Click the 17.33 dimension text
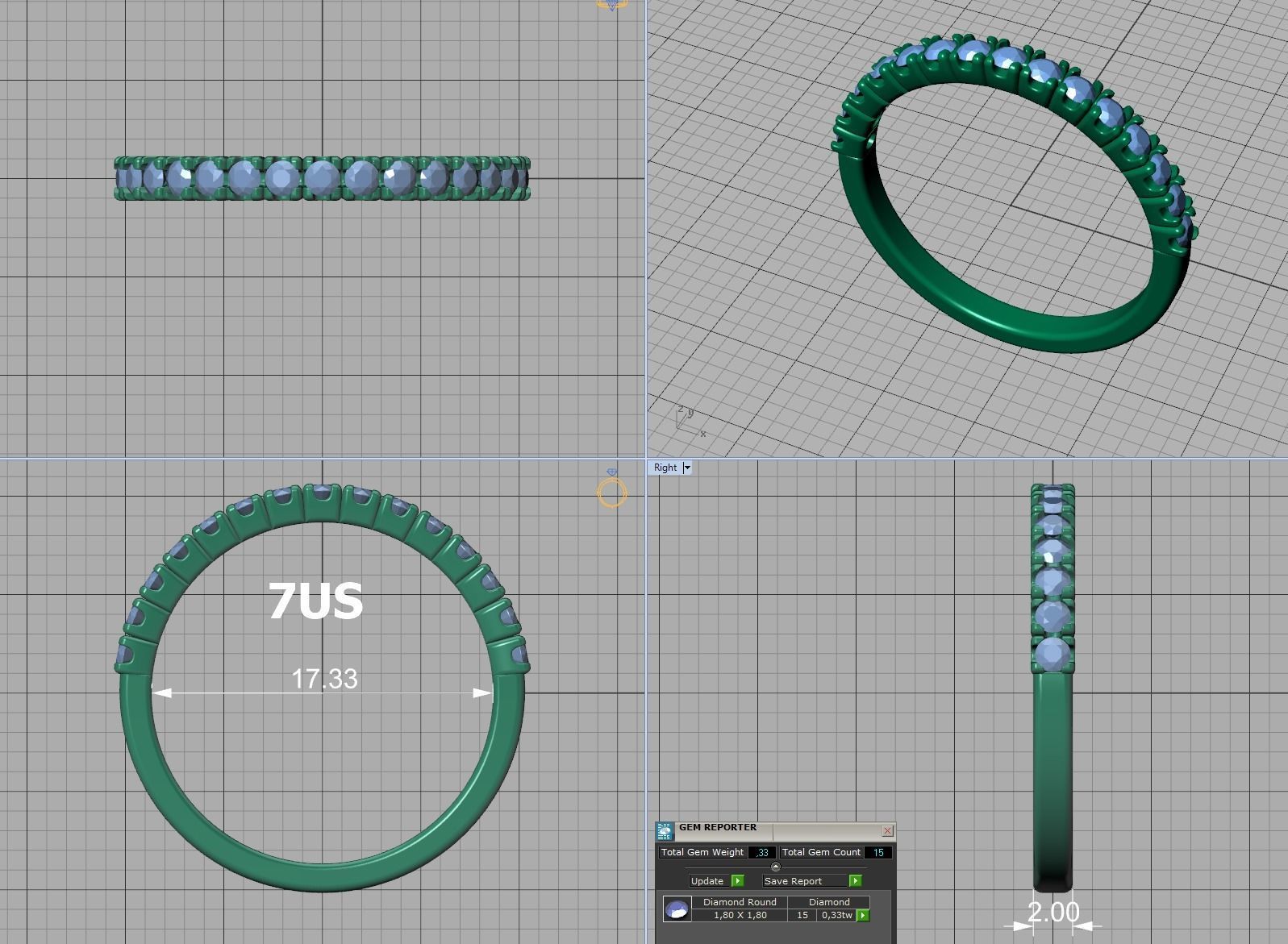This screenshot has height=944, width=1288. 324,679
